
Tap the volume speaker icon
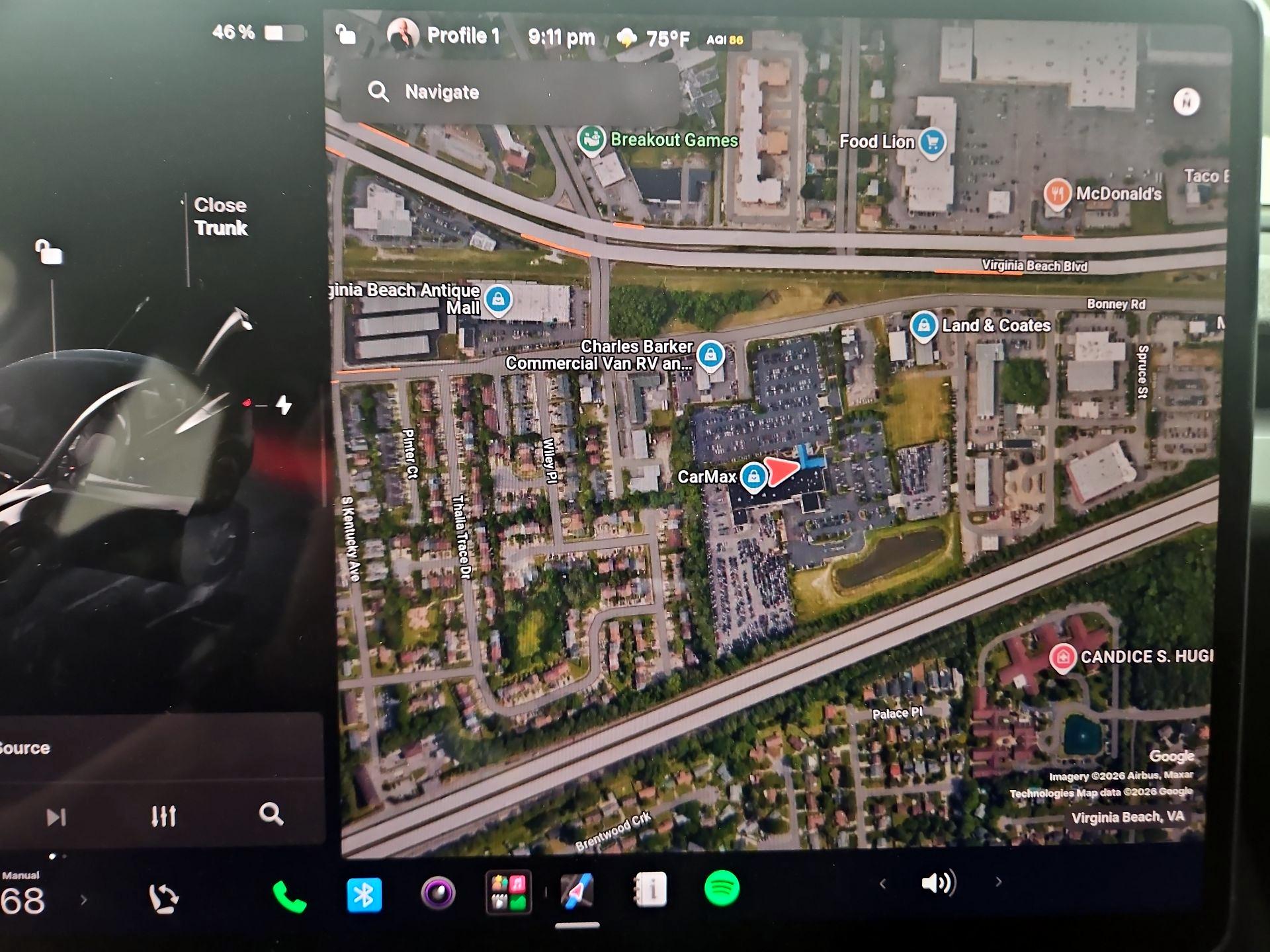[939, 883]
